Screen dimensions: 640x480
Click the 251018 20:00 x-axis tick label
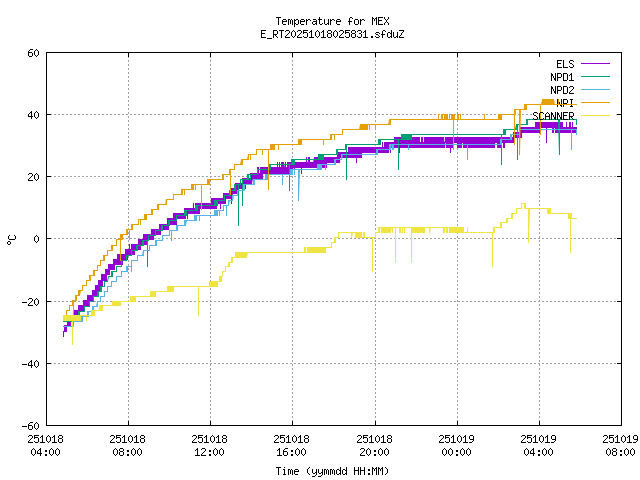[x=375, y=445]
